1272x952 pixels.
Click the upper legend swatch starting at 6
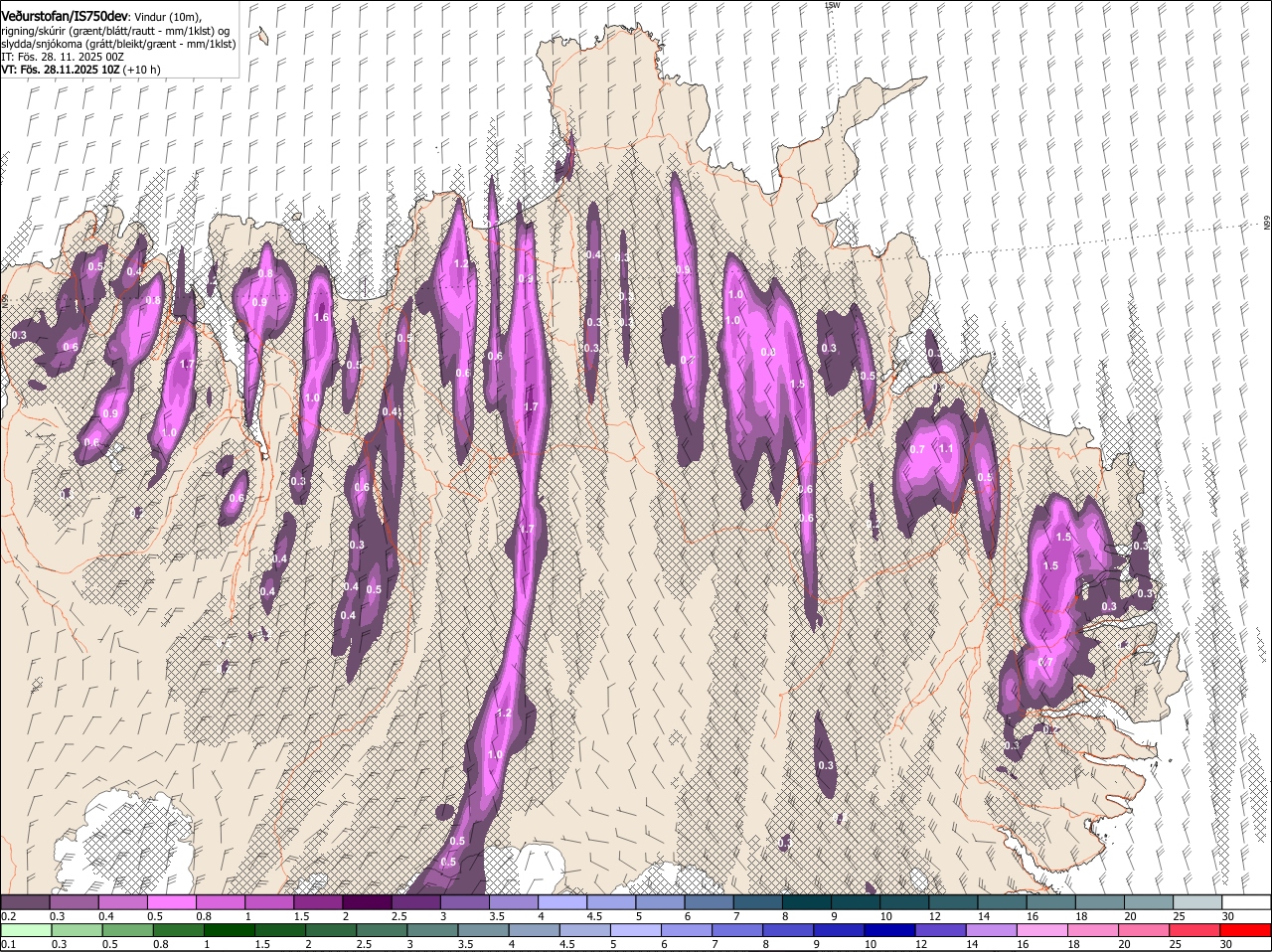(709, 901)
